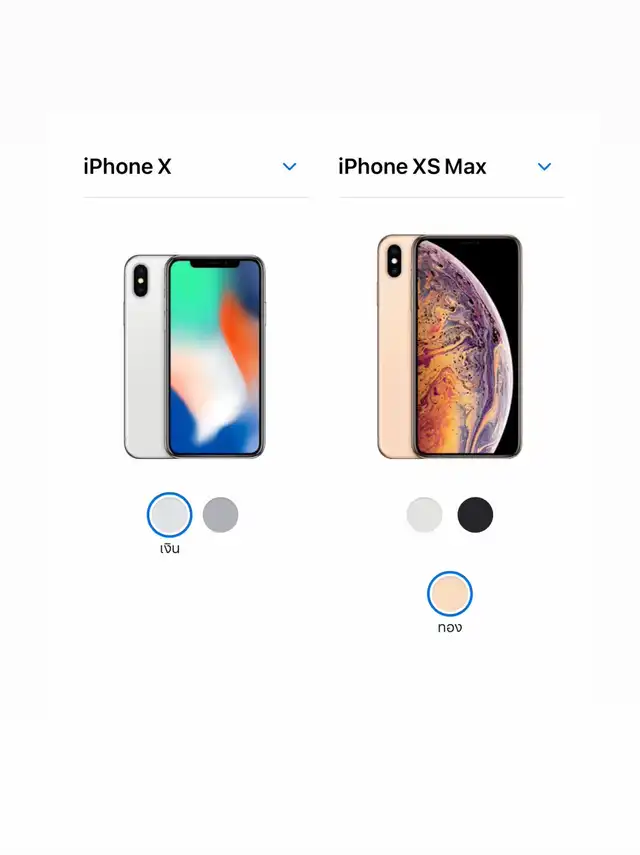The image size is (640, 855).
Task: Click the silver back of iPhone X
Action: (x=146, y=371)
